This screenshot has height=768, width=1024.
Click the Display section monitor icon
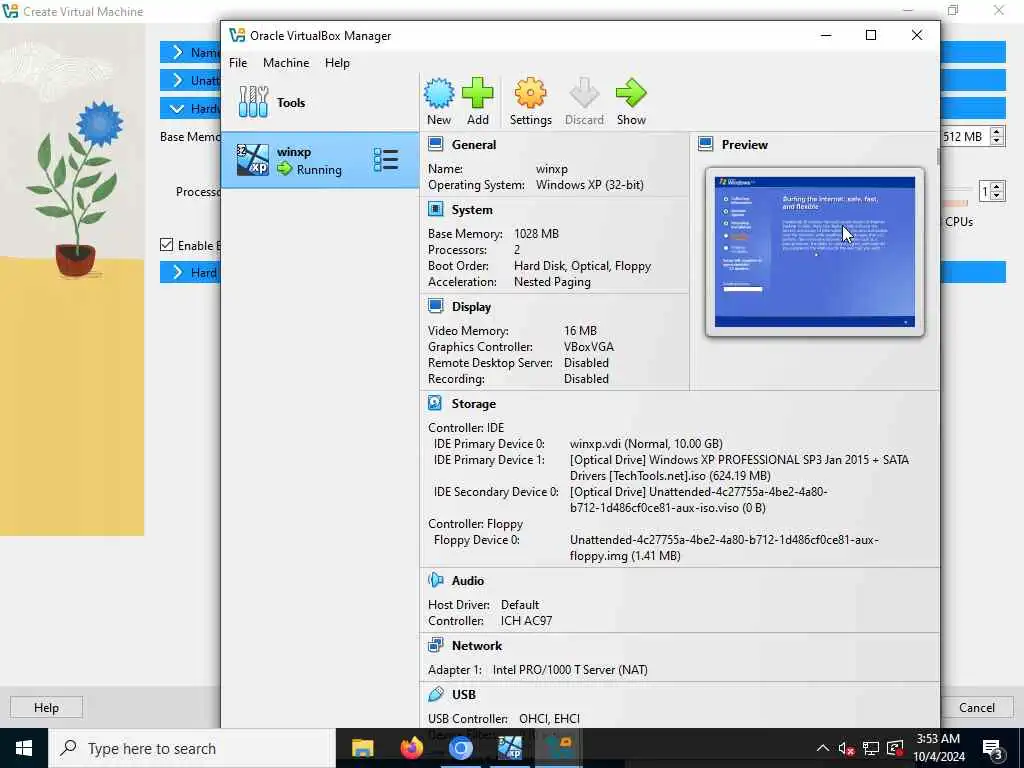436,306
